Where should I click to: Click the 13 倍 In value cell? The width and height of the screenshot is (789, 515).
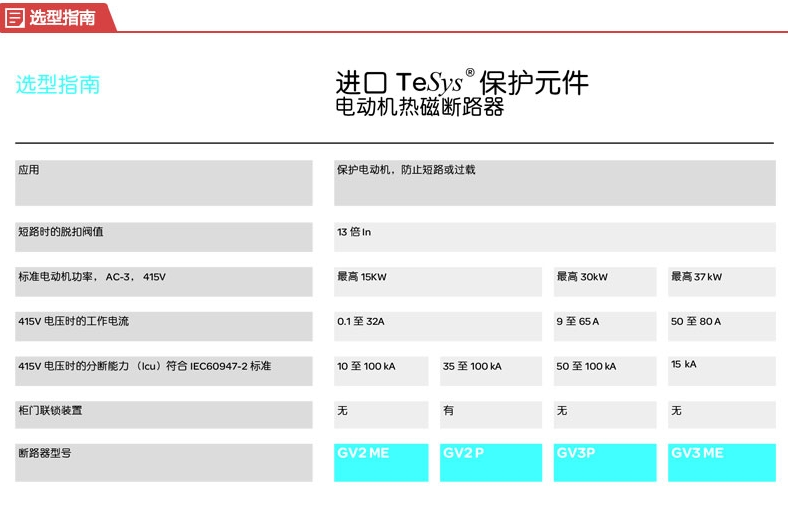coord(354,232)
